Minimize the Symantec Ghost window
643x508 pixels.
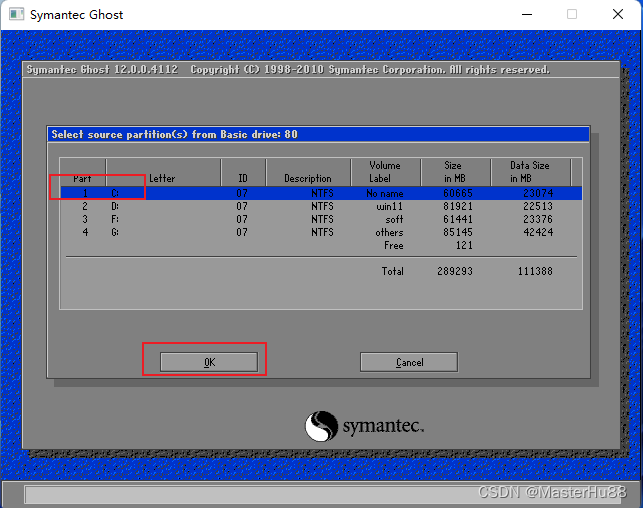click(x=527, y=14)
